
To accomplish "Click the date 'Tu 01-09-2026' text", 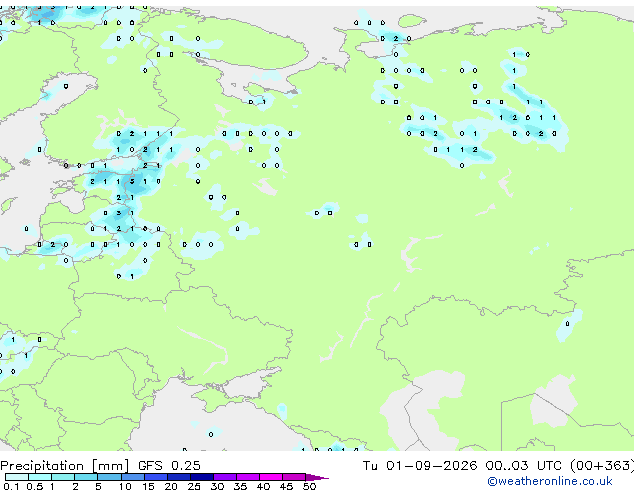I will pos(420,466).
